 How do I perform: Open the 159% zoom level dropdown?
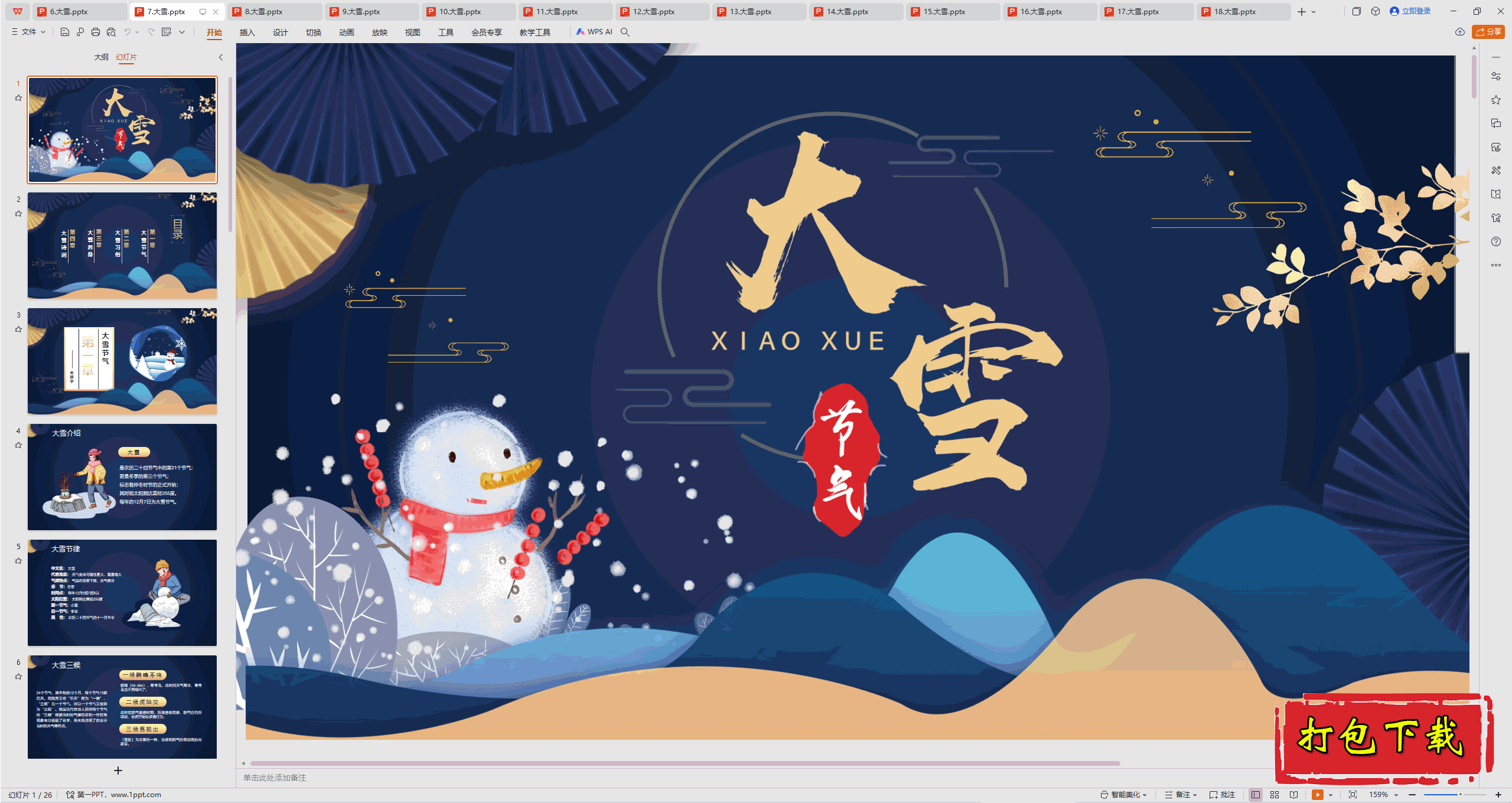1384,795
